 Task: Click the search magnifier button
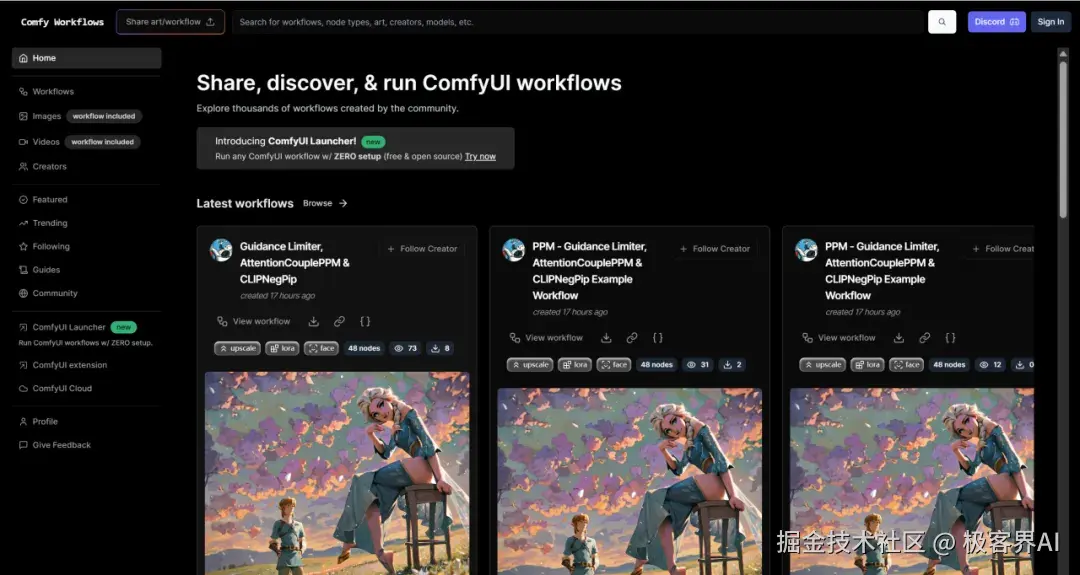coord(942,22)
